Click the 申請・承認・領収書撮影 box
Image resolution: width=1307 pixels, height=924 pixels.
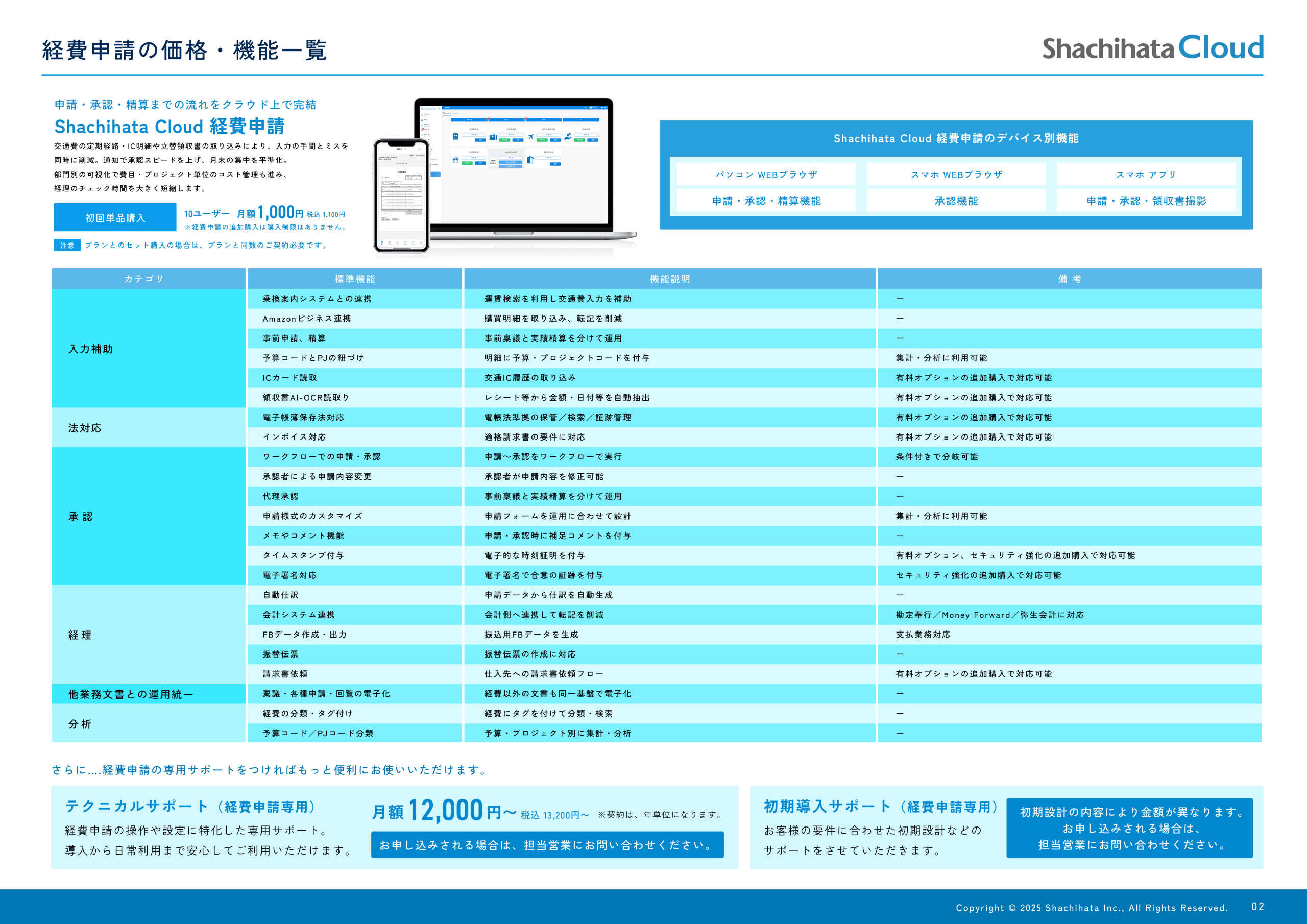[x=1145, y=201]
